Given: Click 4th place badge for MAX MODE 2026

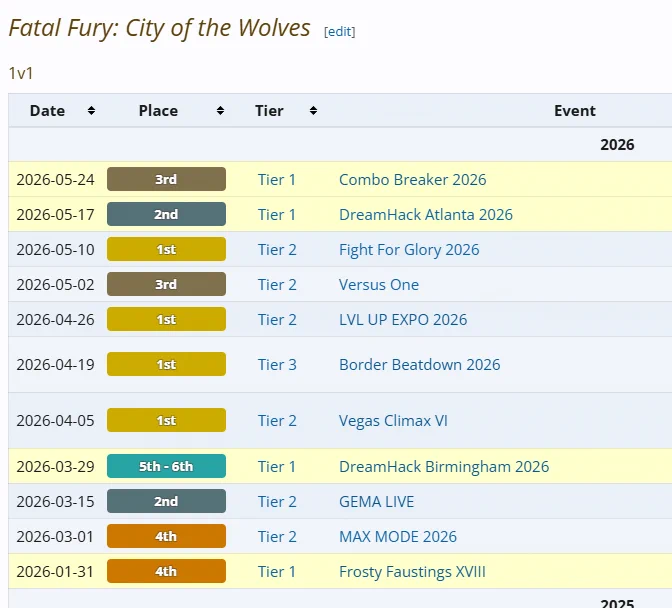Looking at the screenshot, I should tap(166, 536).
